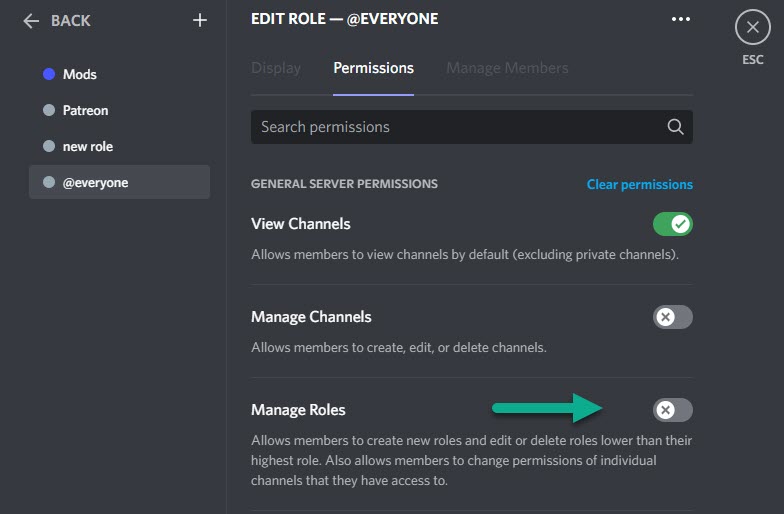Click the Clear permissions link
The height and width of the screenshot is (514, 784).
tap(640, 184)
